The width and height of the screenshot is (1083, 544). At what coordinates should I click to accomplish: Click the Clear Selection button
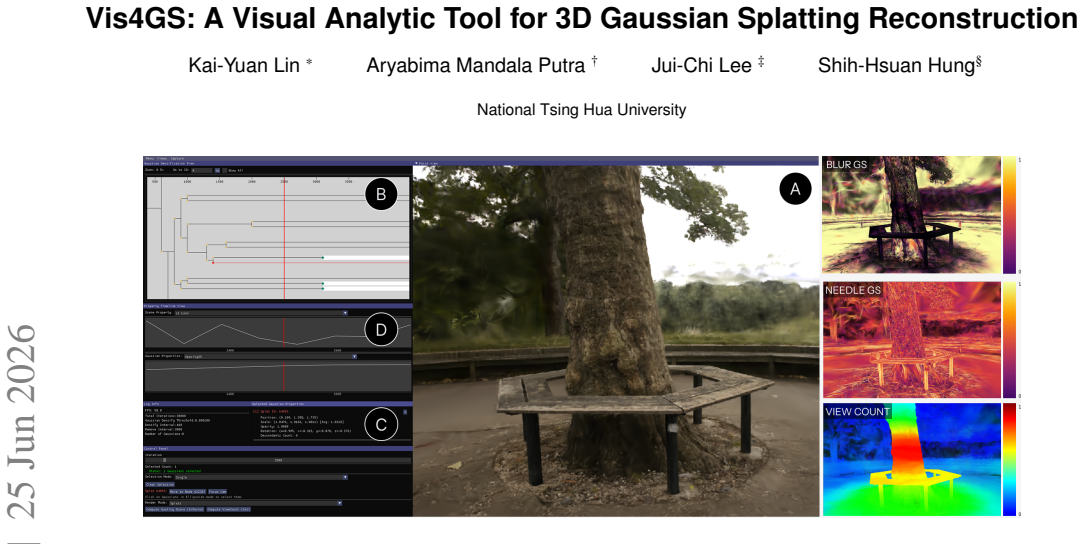point(160,485)
